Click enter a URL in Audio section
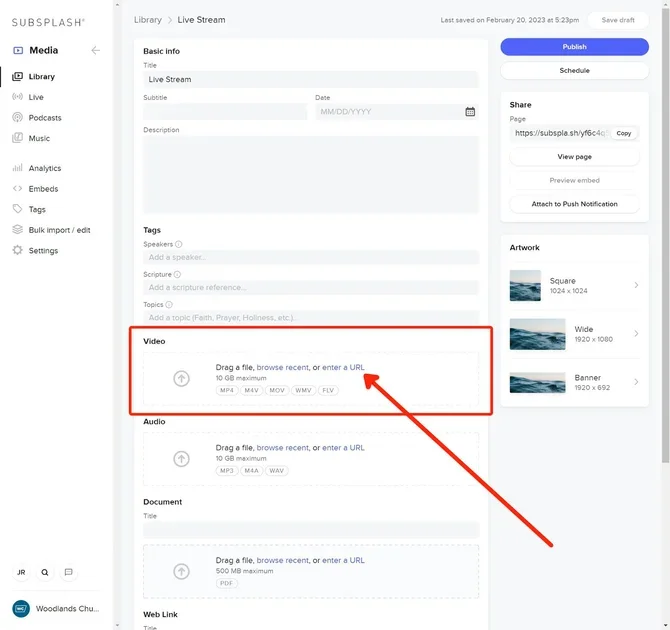The width and height of the screenshot is (670, 630). click(x=343, y=447)
